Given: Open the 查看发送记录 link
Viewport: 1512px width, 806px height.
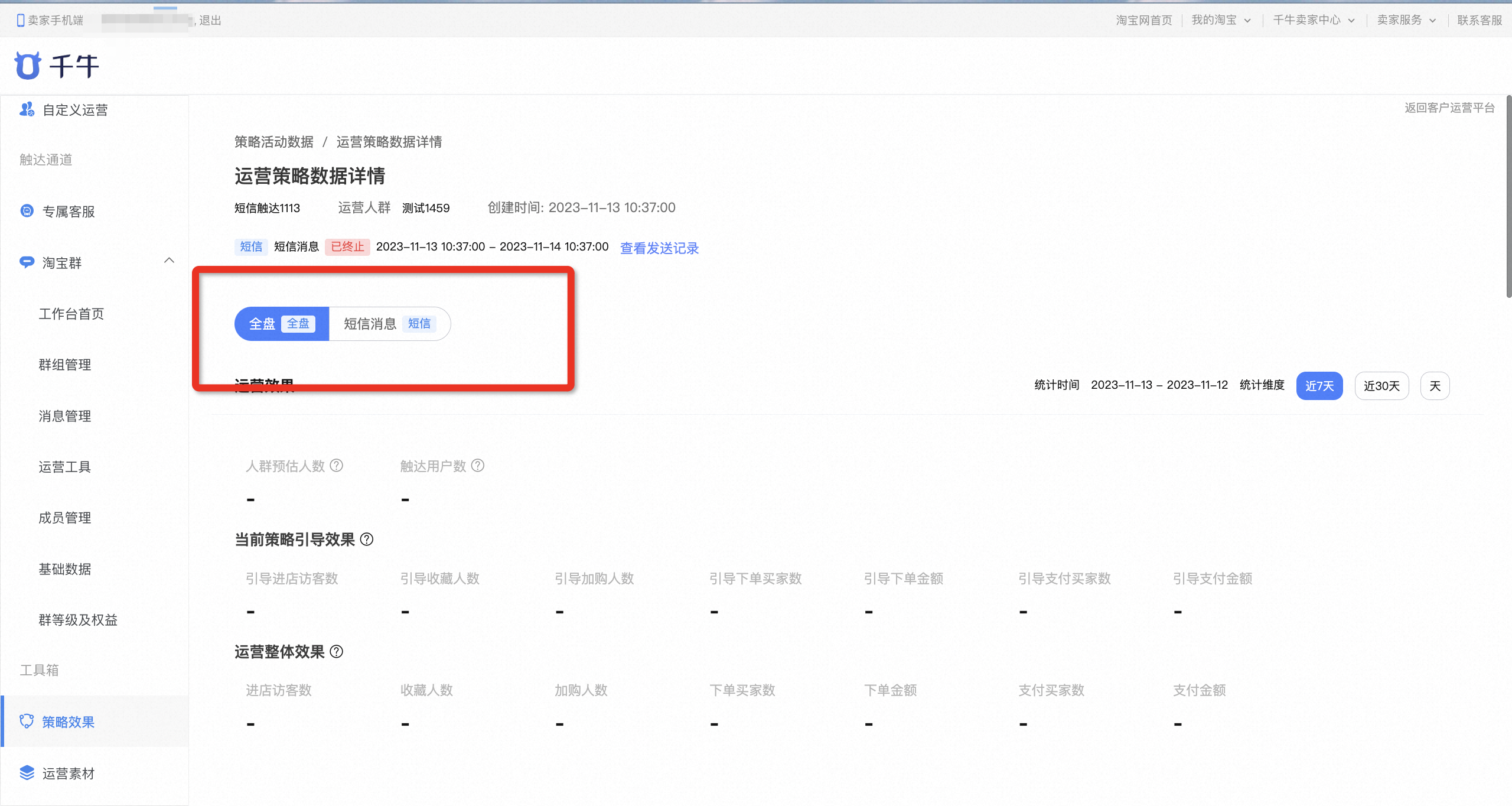Looking at the screenshot, I should point(659,248).
